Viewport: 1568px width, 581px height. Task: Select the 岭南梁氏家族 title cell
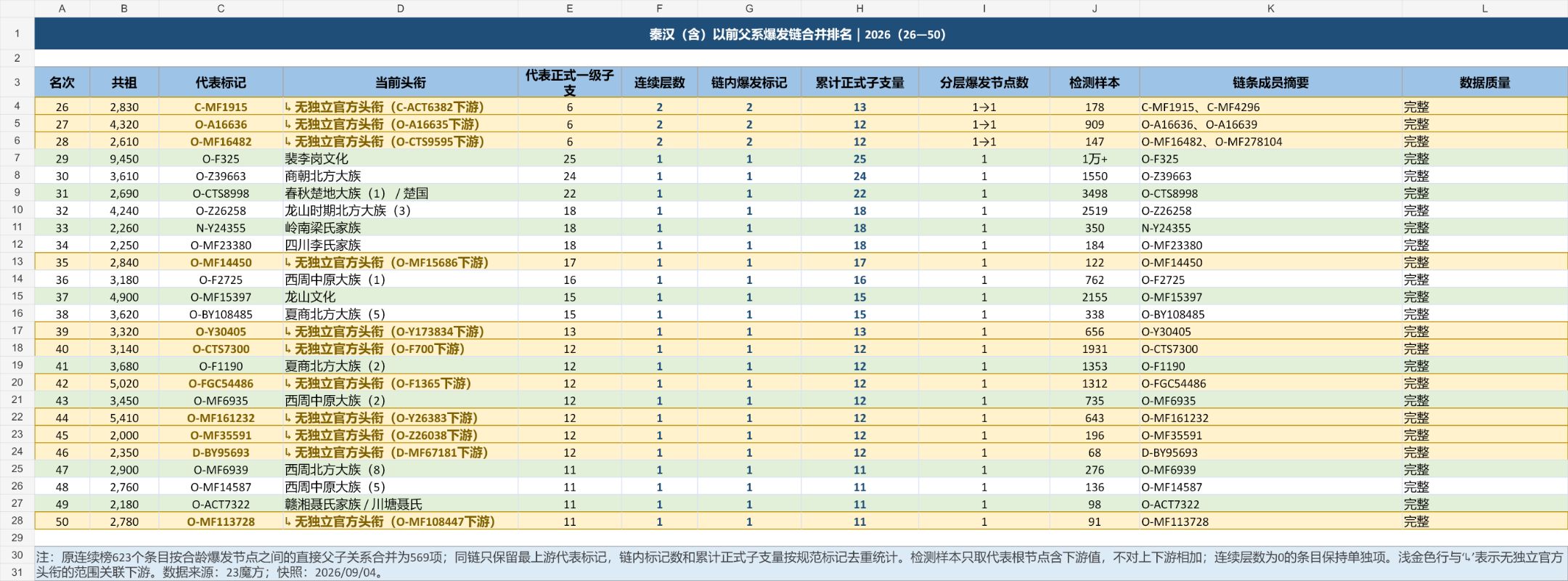coord(400,227)
